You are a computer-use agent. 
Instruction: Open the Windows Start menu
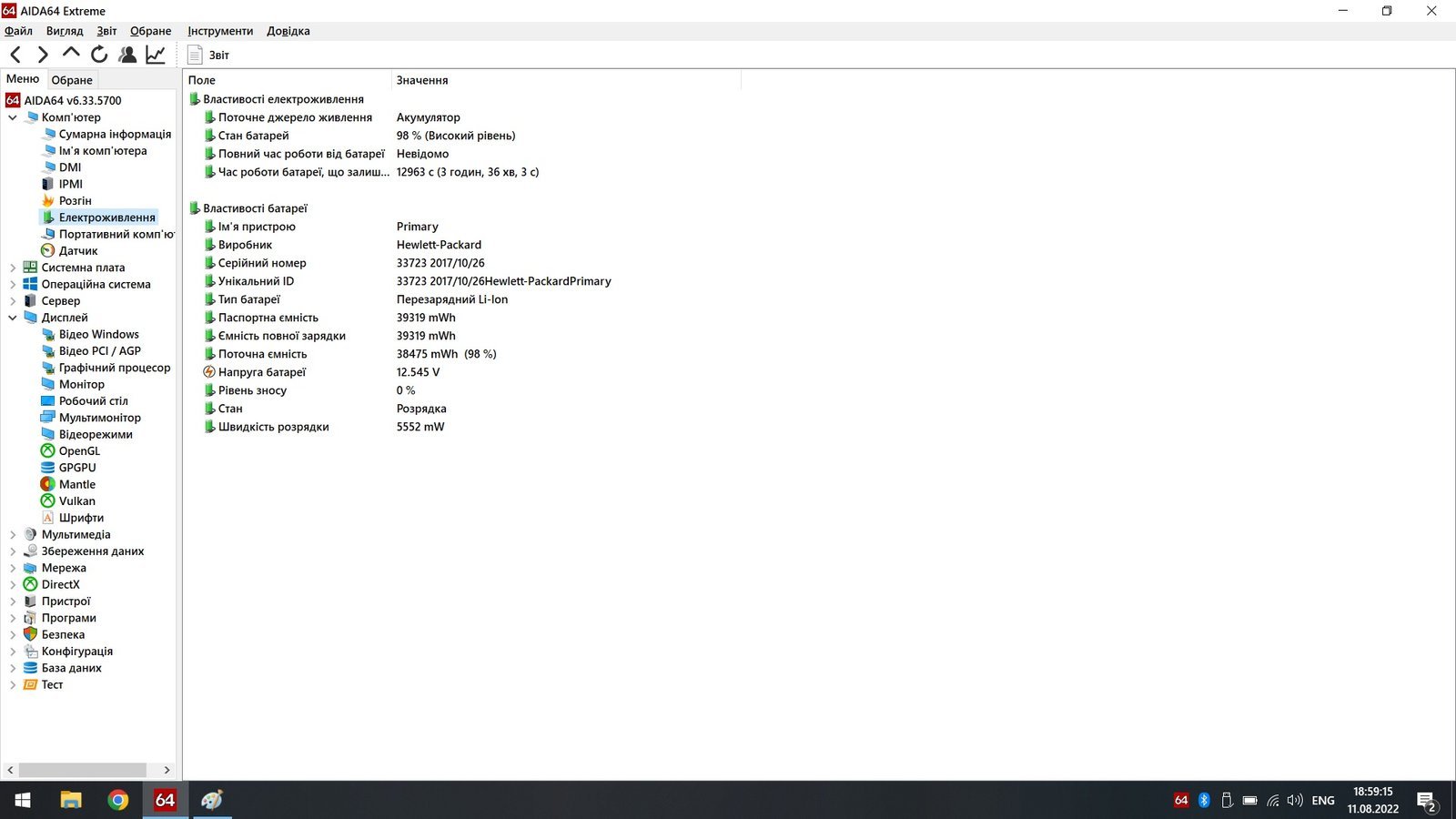23,800
